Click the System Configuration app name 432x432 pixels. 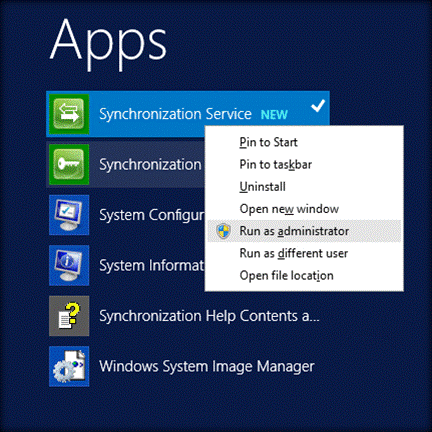[152, 215]
